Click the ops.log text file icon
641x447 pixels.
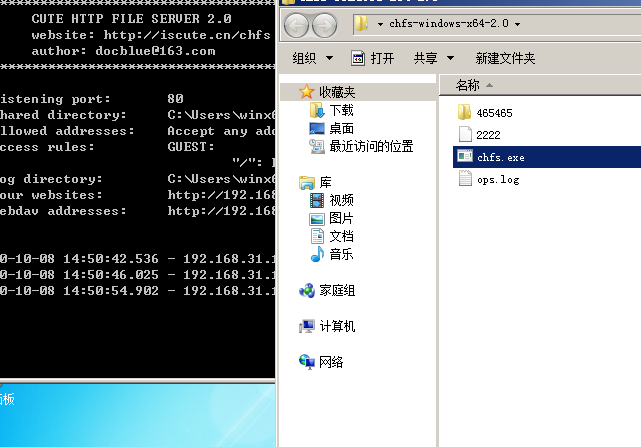[465, 179]
